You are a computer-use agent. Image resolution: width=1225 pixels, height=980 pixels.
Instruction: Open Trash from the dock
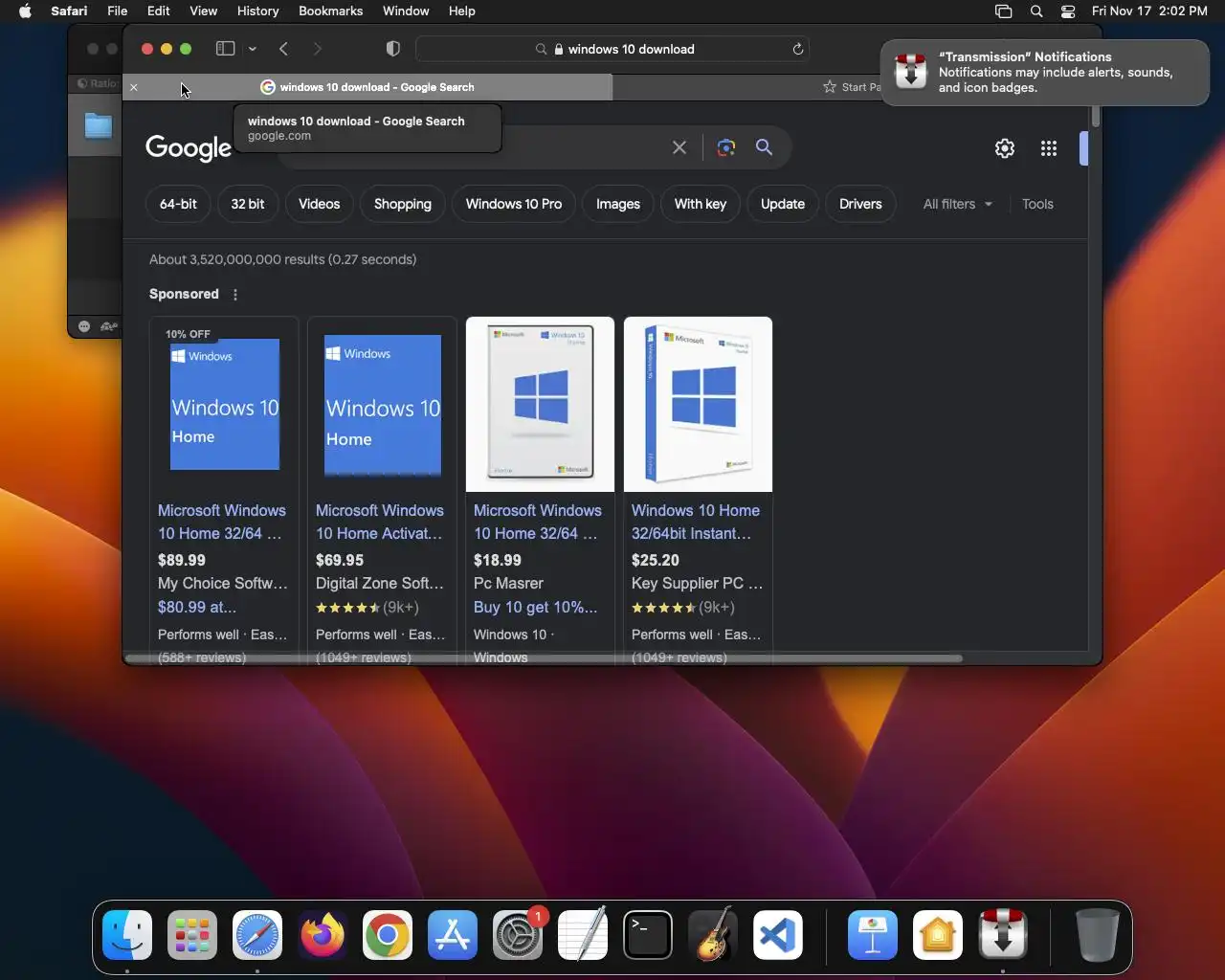1098,935
